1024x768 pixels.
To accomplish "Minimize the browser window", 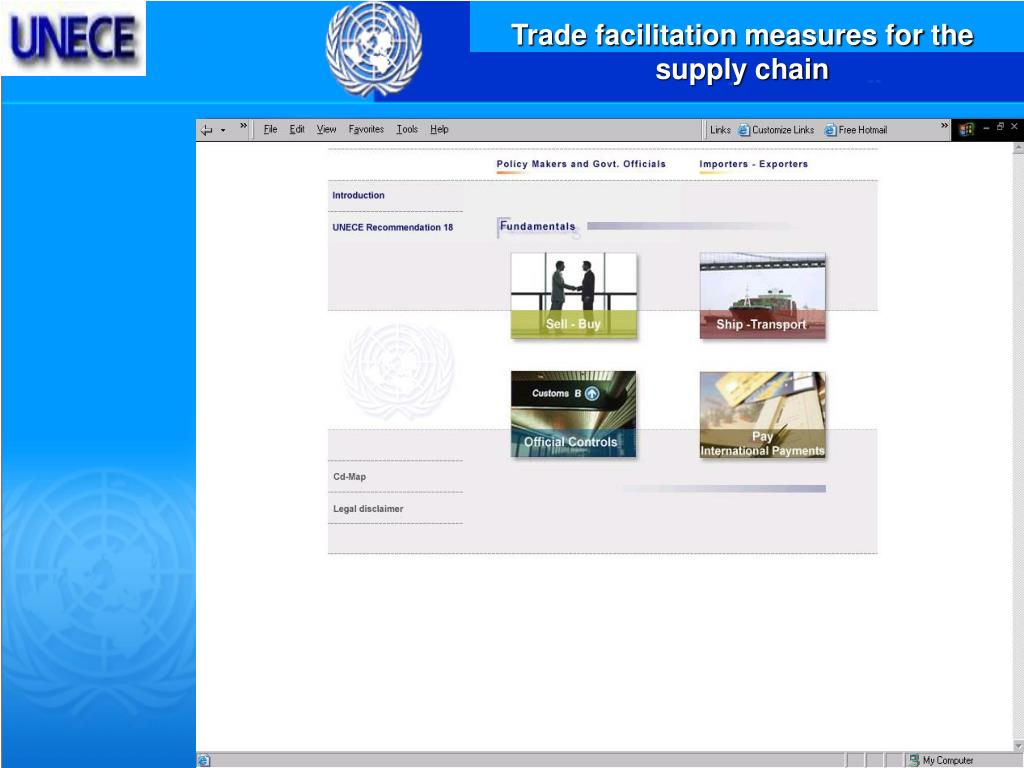I will point(986,127).
